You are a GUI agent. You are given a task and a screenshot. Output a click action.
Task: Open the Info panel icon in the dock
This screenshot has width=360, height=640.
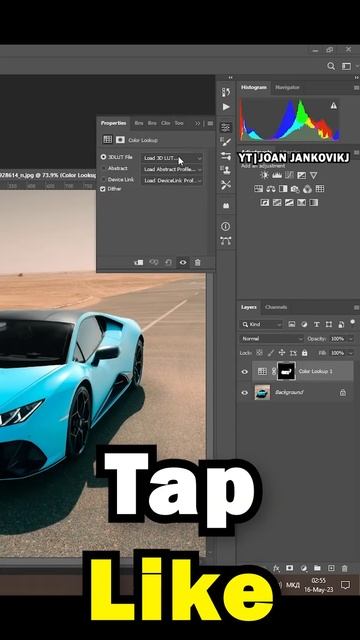[x=226, y=227]
